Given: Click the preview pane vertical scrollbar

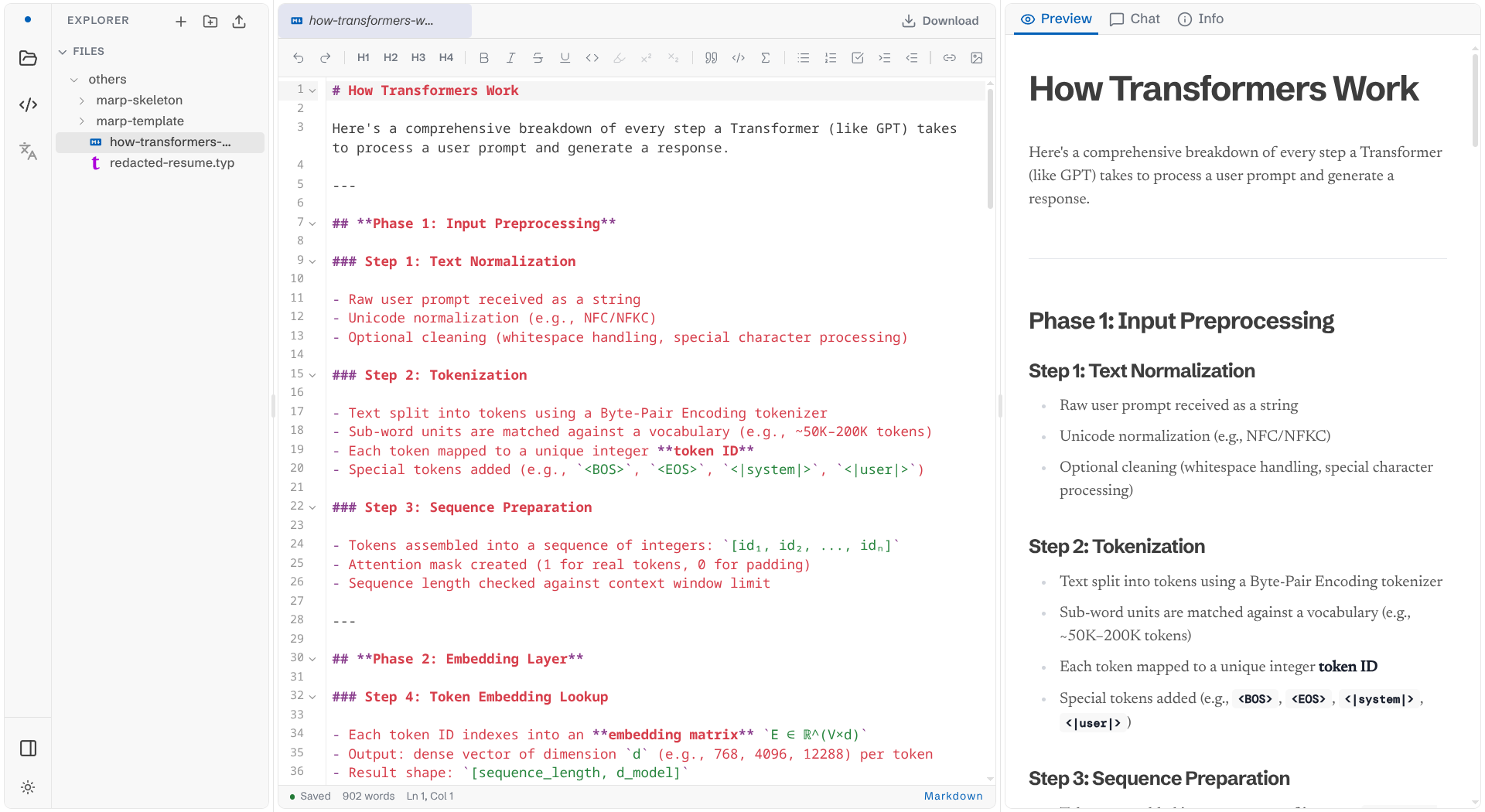Looking at the screenshot, I should [1476, 101].
